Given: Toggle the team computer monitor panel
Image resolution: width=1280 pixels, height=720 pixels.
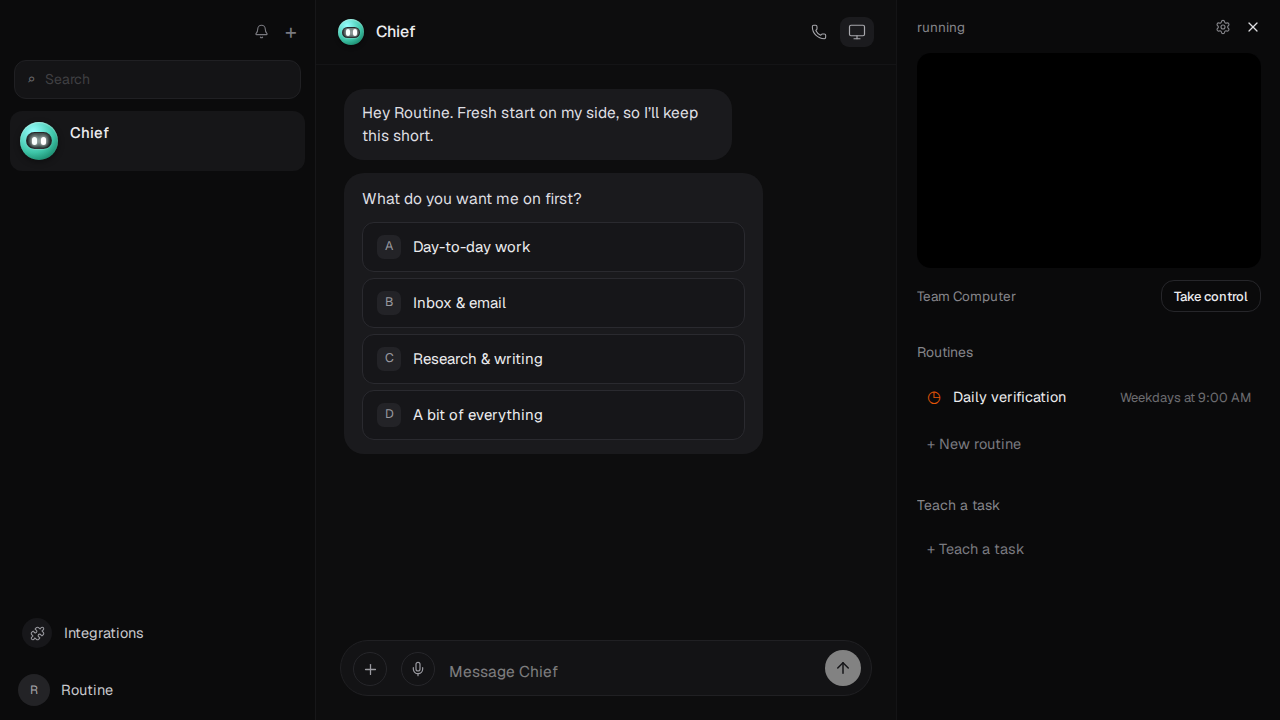Looking at the screenshot, I should coord(857,32).
